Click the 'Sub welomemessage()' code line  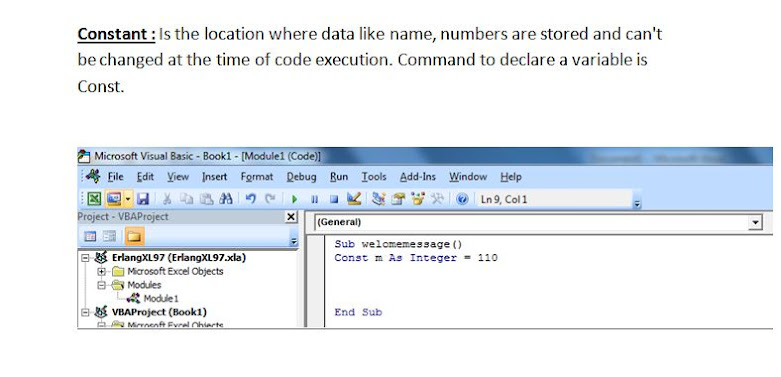[398, 244]
